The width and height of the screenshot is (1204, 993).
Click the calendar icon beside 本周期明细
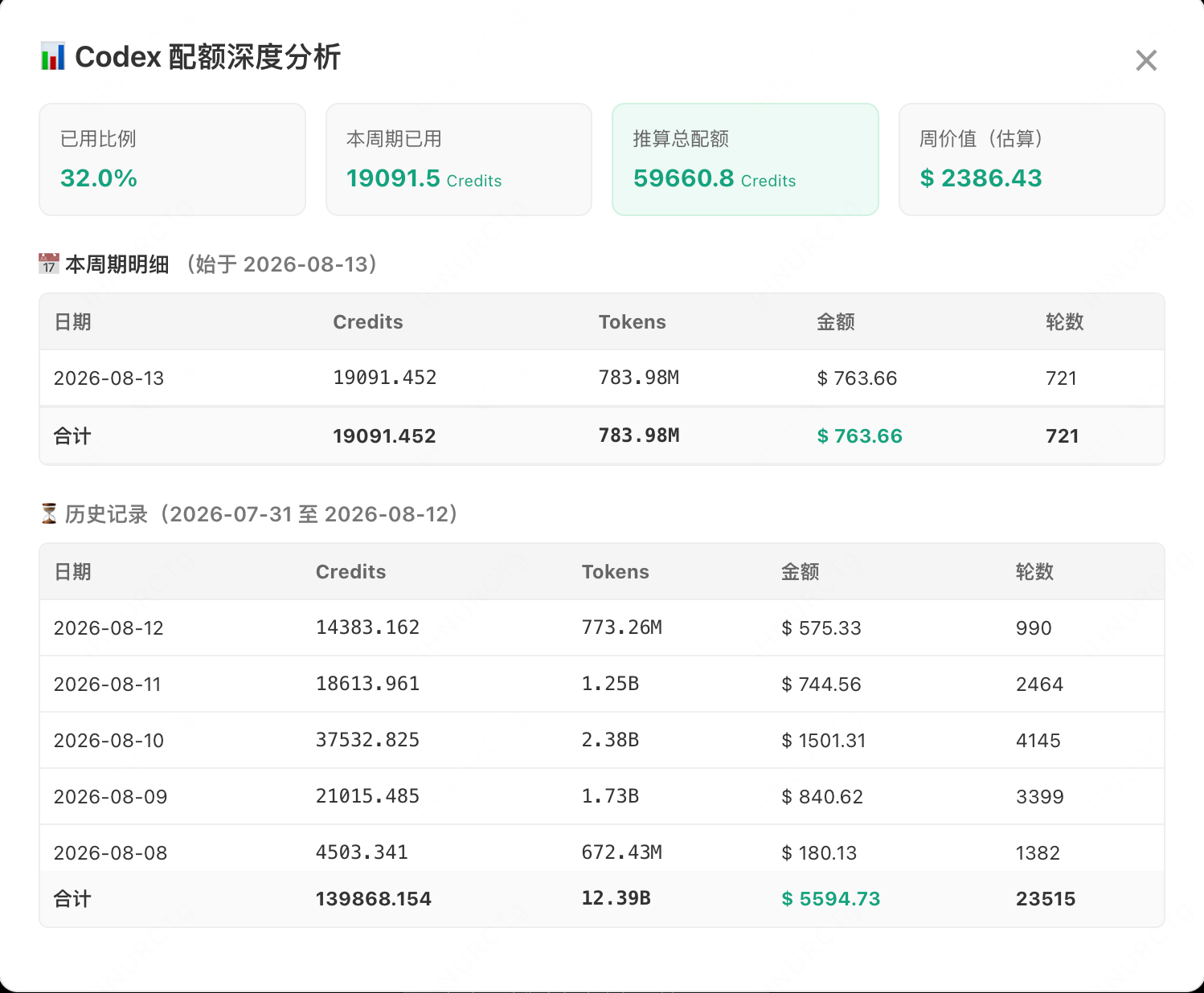(49, 264)
